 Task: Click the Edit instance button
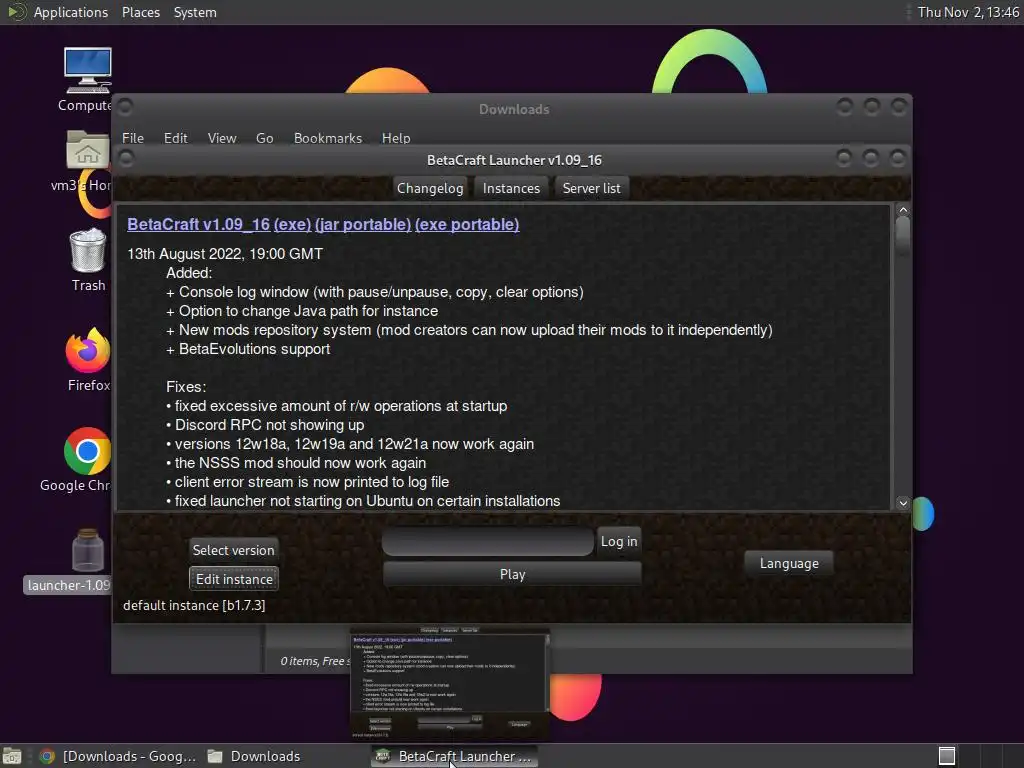[234, 579]
